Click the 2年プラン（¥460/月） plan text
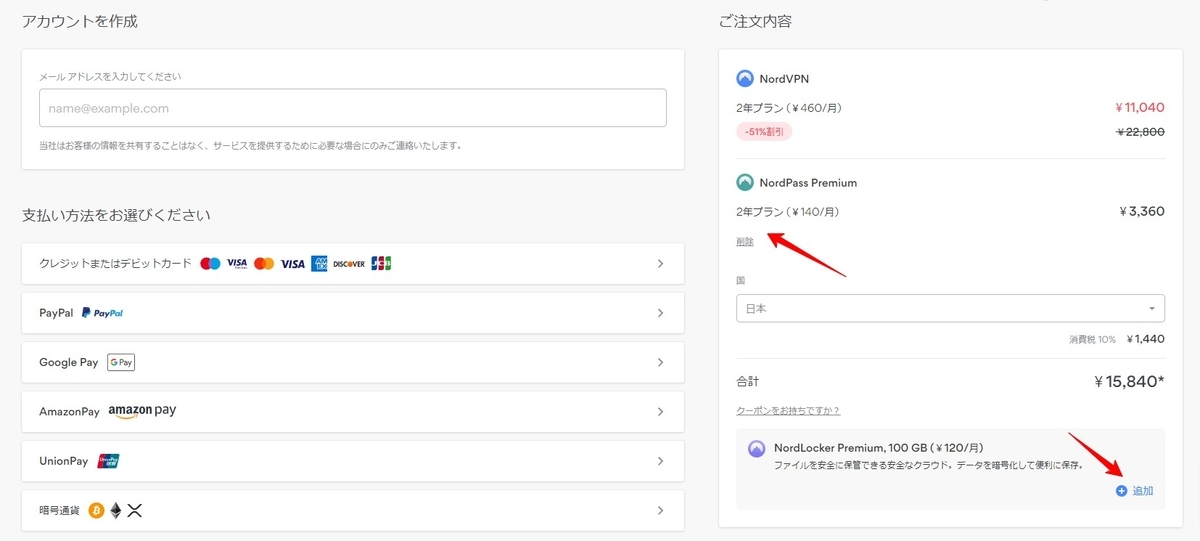Viewport: 1200px width, 541px height. (788, 107)
